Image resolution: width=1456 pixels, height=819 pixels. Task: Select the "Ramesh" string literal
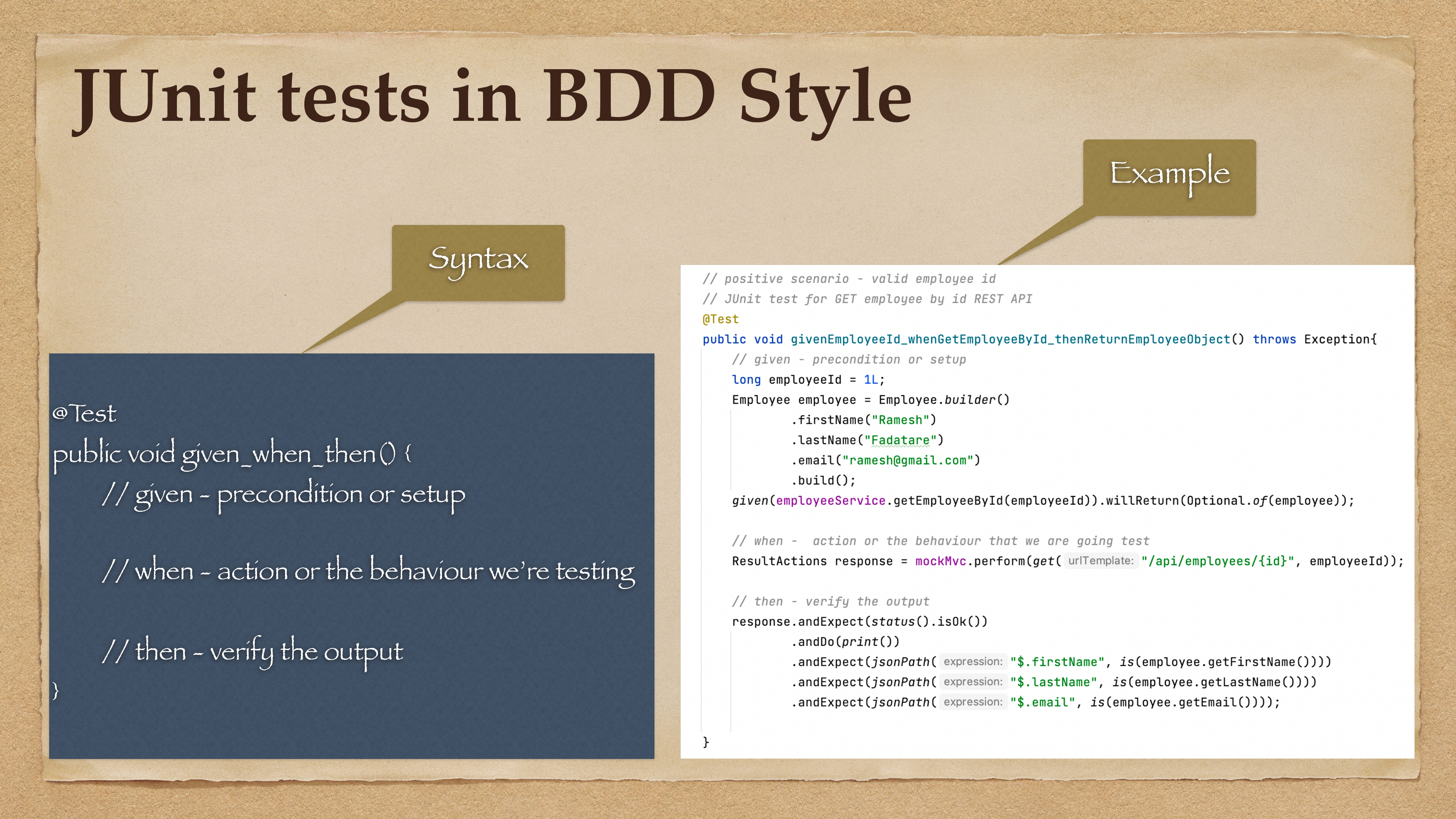point(901,420)
